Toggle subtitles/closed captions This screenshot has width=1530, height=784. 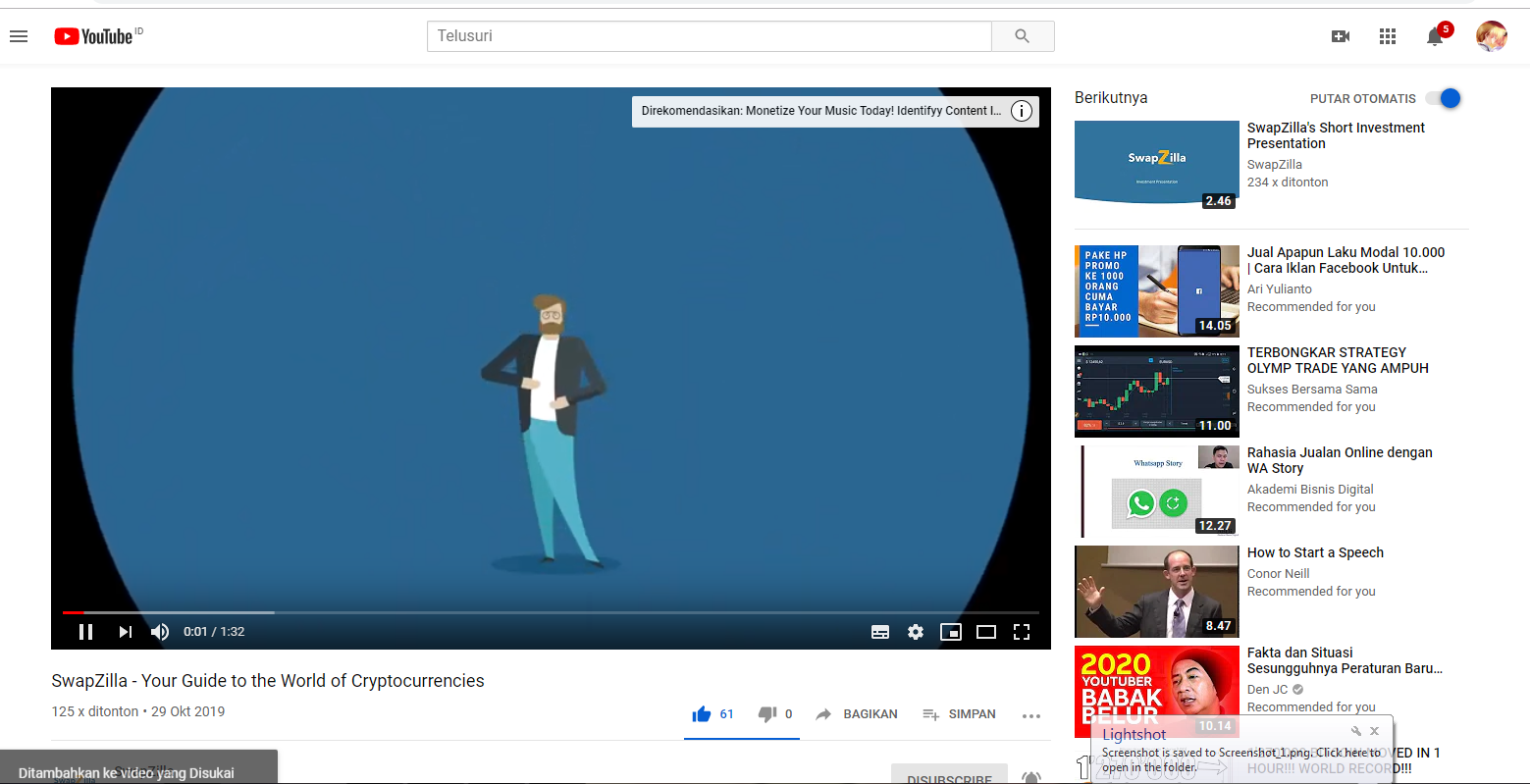[880, 632]
